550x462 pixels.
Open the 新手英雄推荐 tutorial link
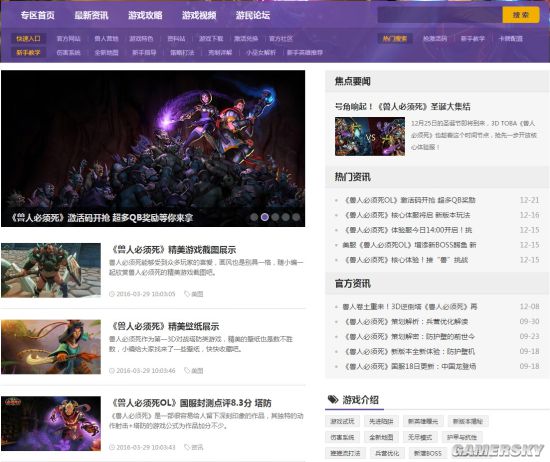[304, 53]
